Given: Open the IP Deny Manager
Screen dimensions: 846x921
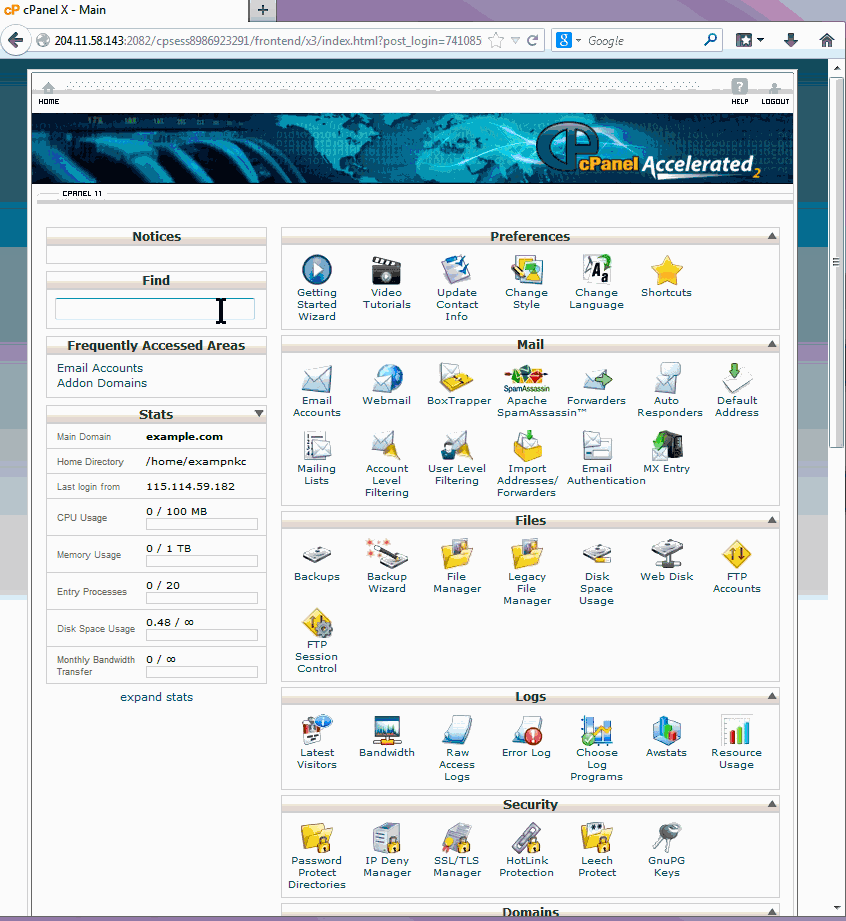Looking at the screenshot, I should click(x=386, y=839).
